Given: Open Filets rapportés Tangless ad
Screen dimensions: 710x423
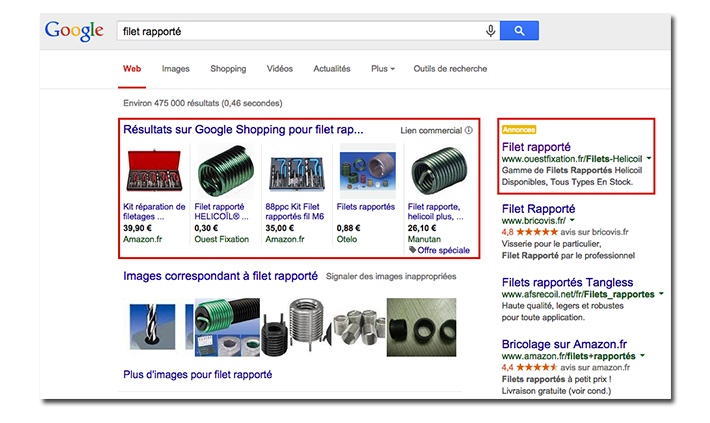Looking at the screenshot, I should (x=567, y=282).
